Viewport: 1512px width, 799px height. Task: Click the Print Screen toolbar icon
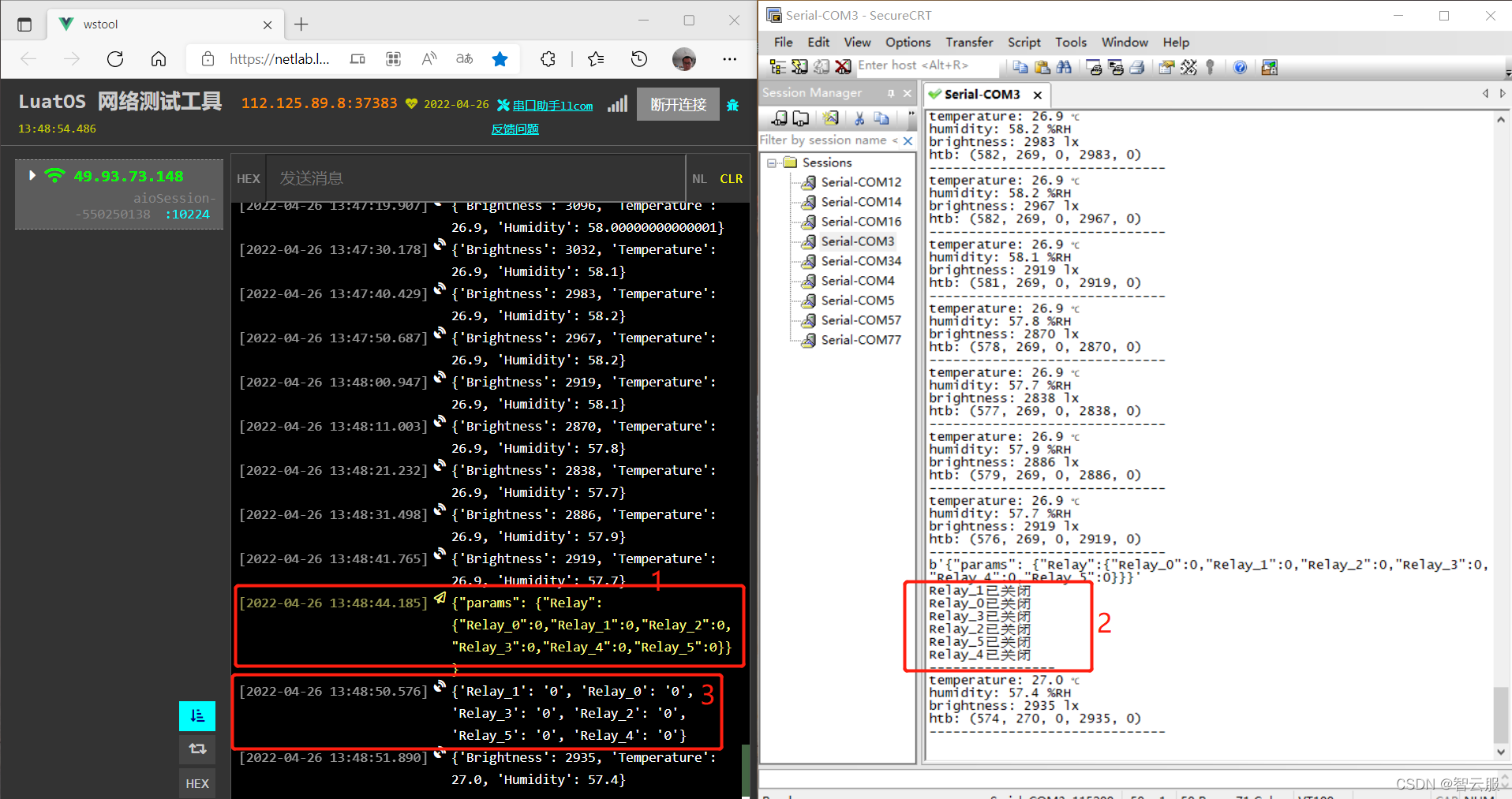tap(1094, 67)
